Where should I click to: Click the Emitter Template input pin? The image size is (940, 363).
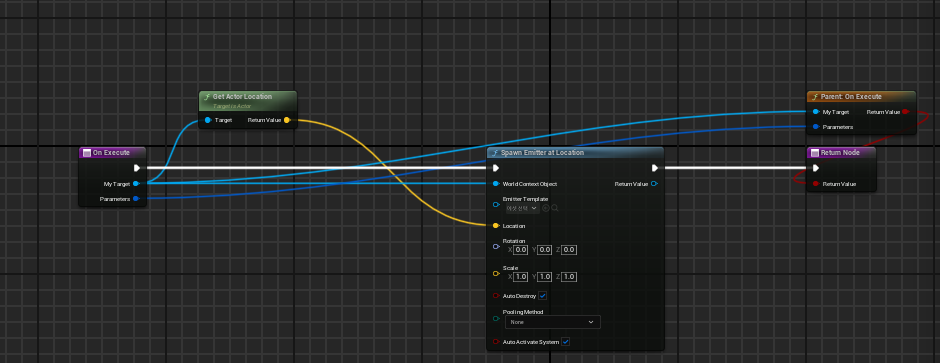(496, 204)
